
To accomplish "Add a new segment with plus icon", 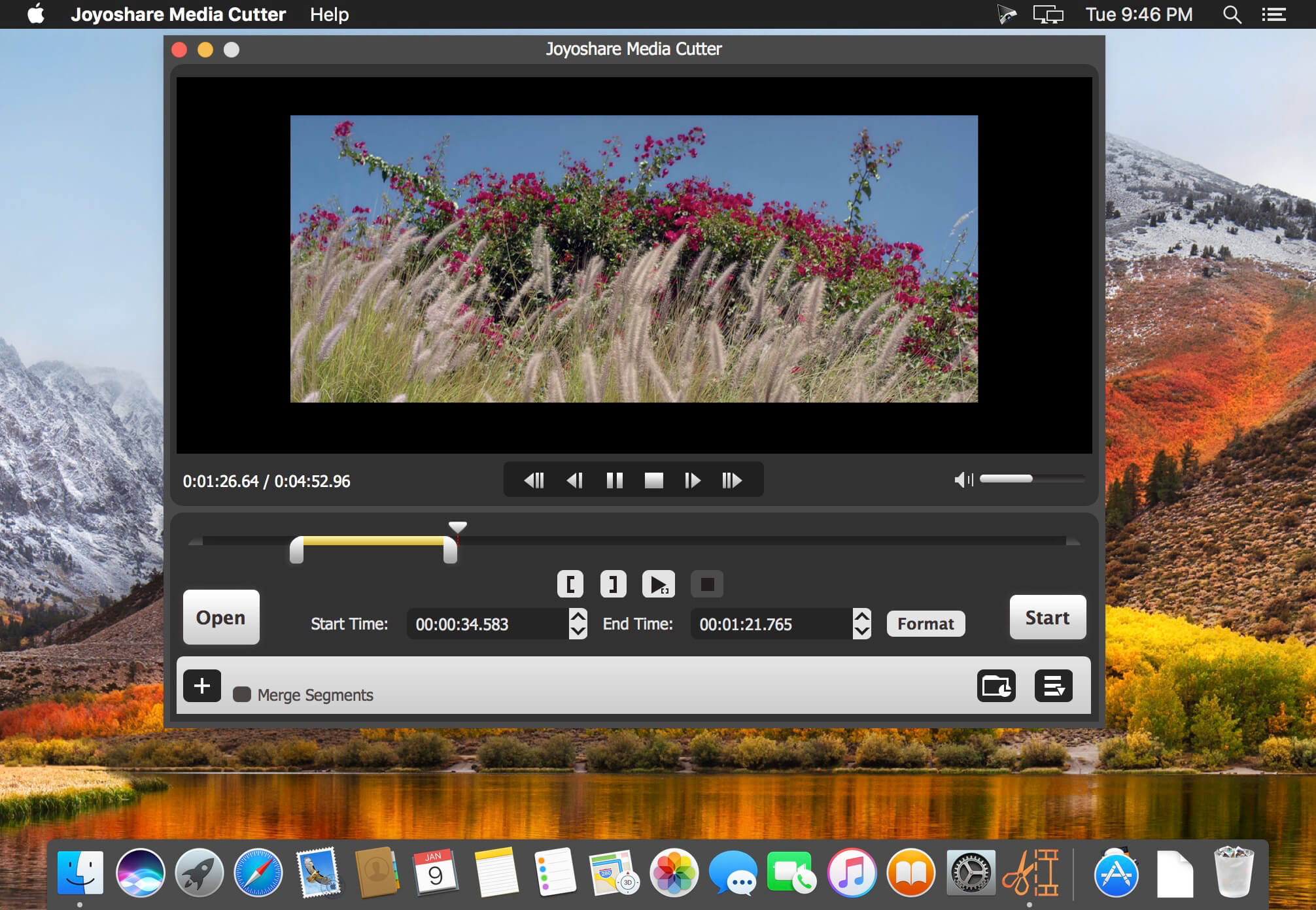I will pyautogui.click(x=202, y=686).
